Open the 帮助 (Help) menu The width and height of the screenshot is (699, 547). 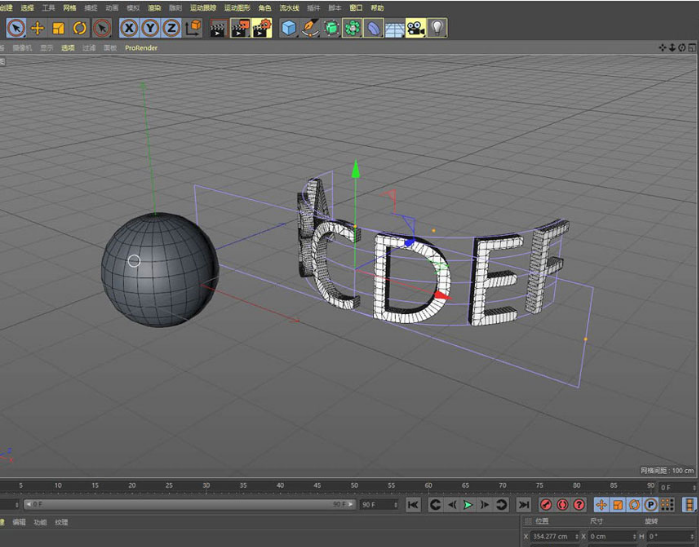[377, 8]
